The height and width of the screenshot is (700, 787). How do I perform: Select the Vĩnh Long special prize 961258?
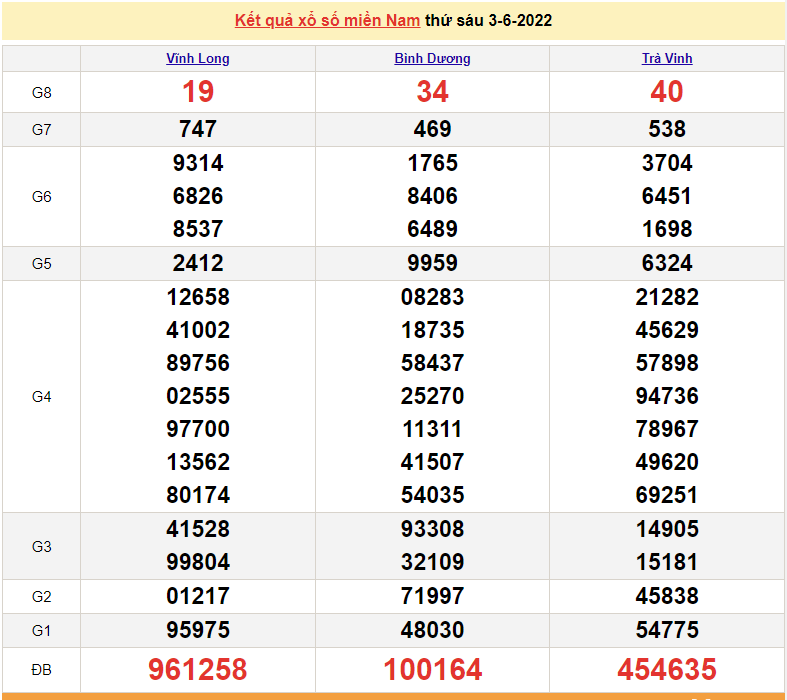(x=198, y=669)
